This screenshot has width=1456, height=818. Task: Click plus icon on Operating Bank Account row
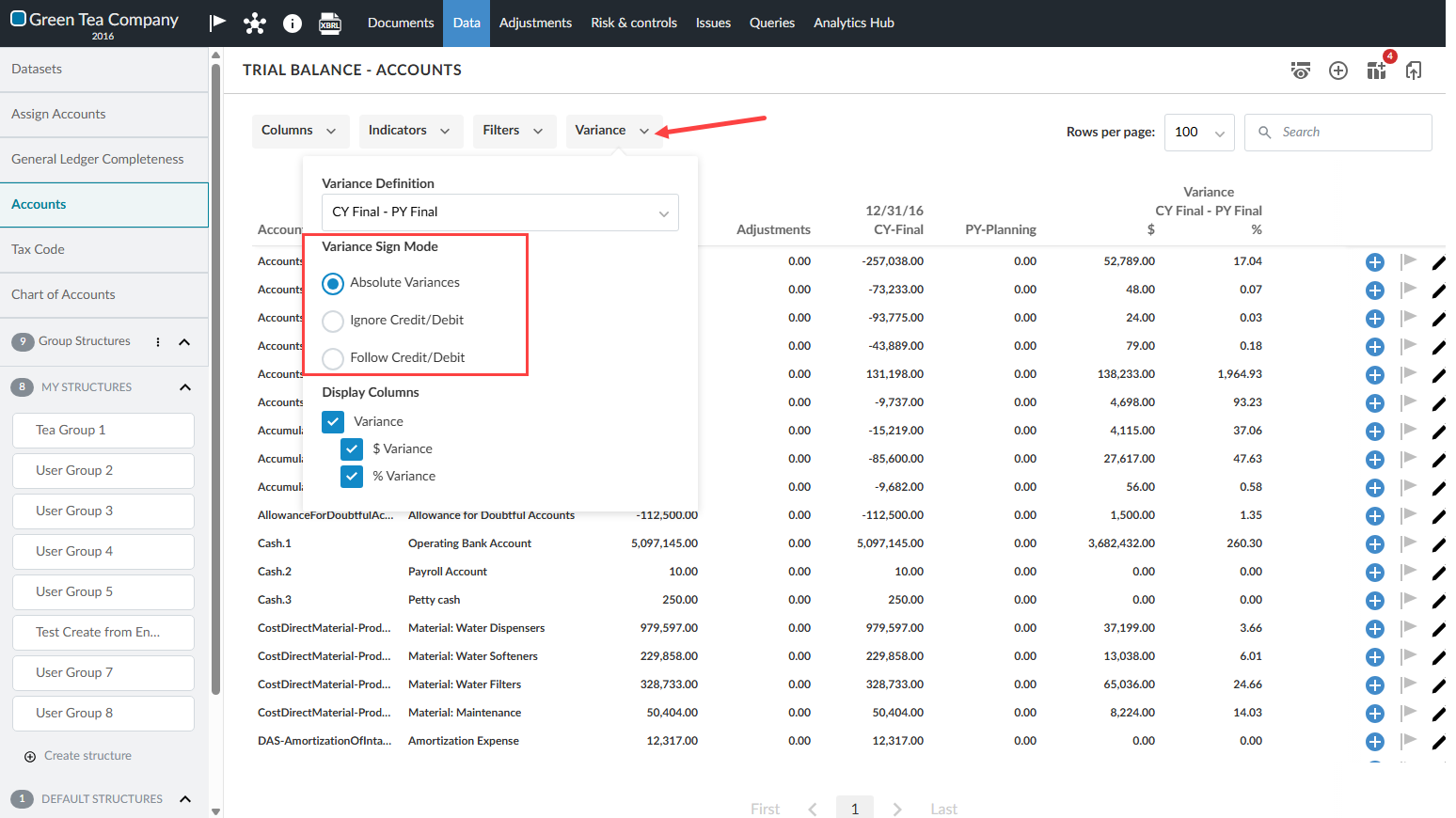[1375, 544]
